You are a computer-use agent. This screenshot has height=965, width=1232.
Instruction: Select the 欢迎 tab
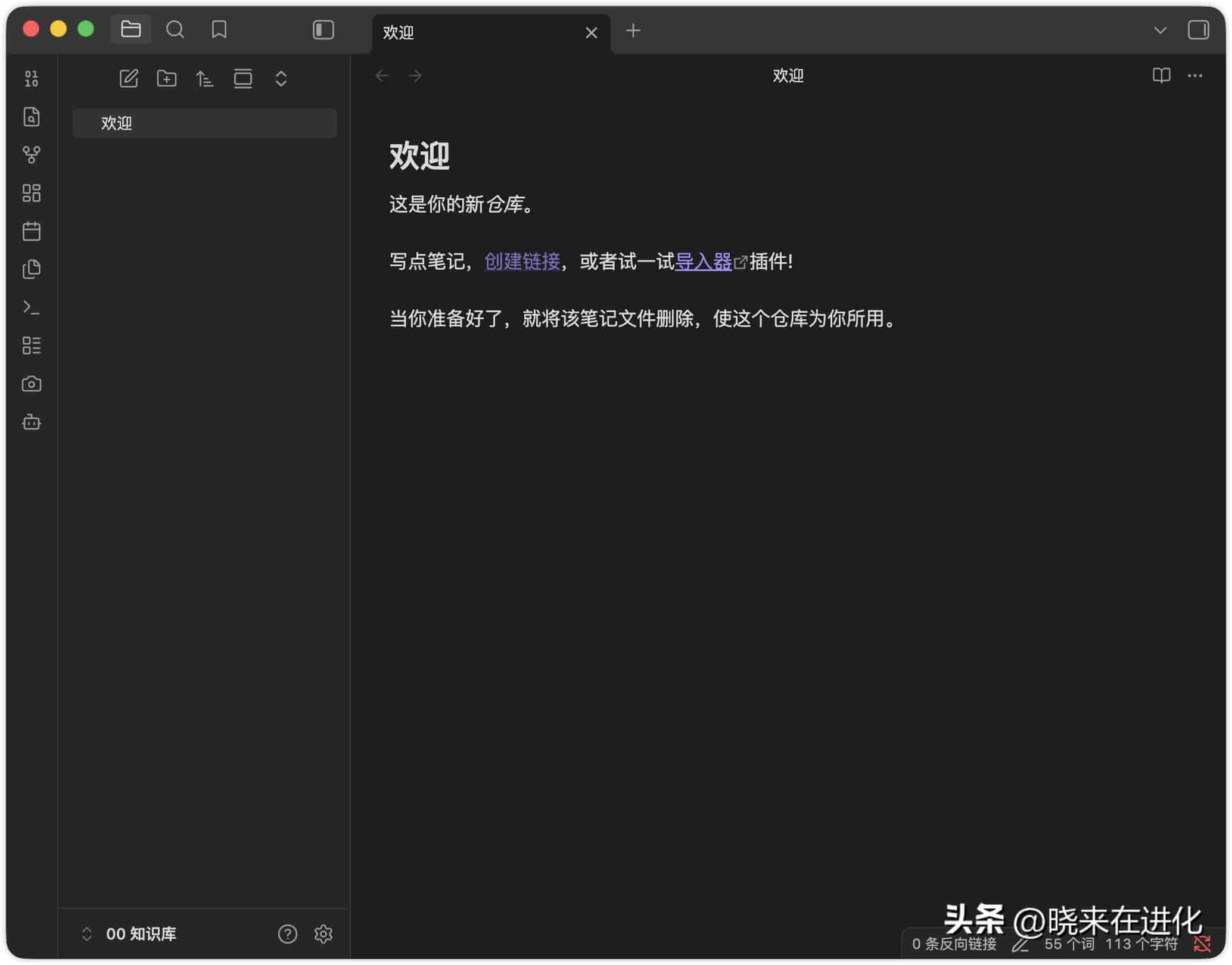(491, 33)
